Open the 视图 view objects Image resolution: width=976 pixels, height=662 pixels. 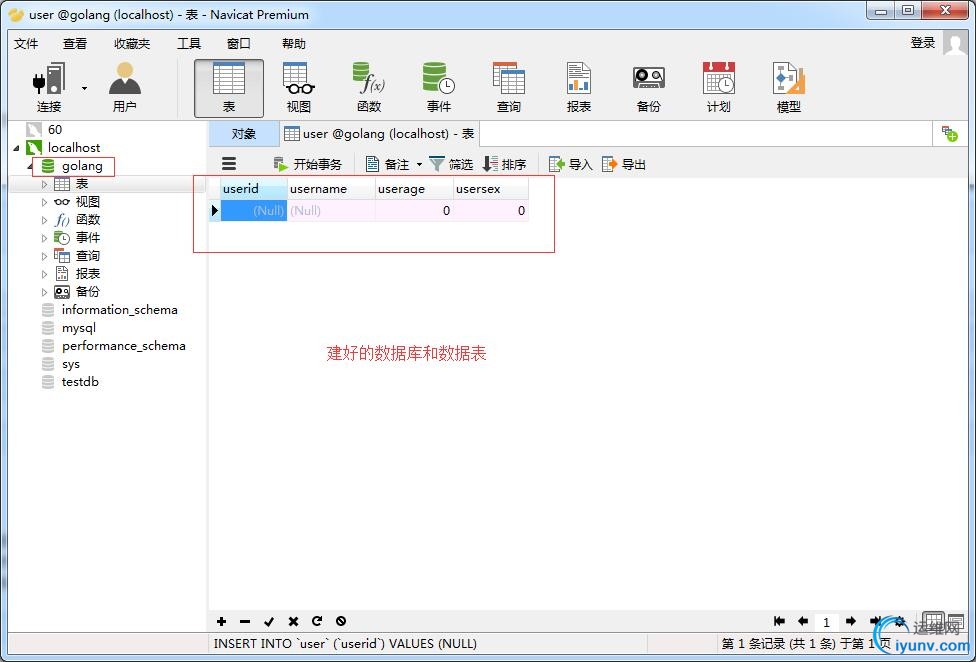[x=299, y=88]
